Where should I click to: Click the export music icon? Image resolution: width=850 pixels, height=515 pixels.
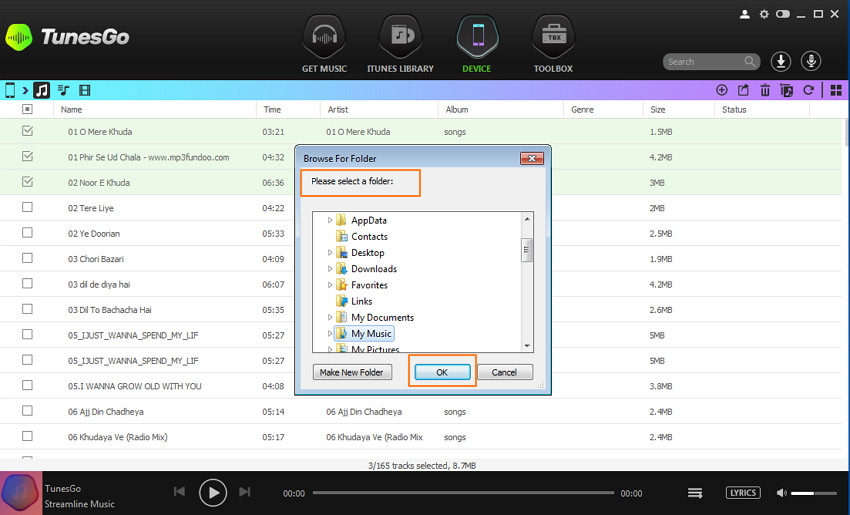coord(743,90)
